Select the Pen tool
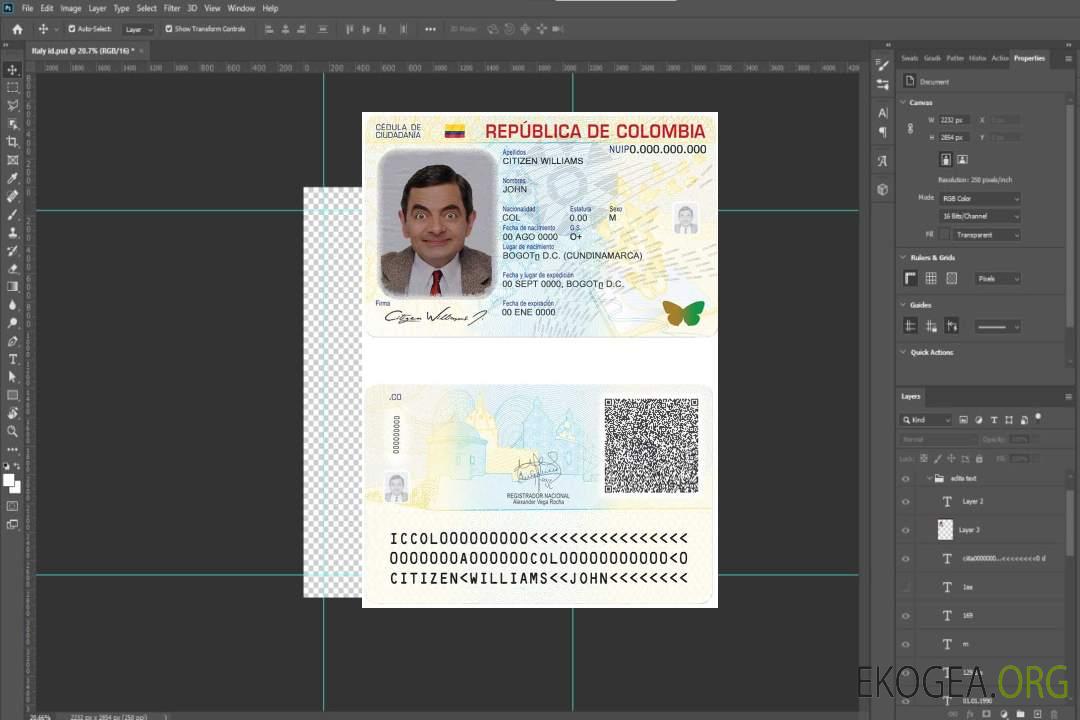The width and height of the screenshot is (1080, 720). coord(12,341)
